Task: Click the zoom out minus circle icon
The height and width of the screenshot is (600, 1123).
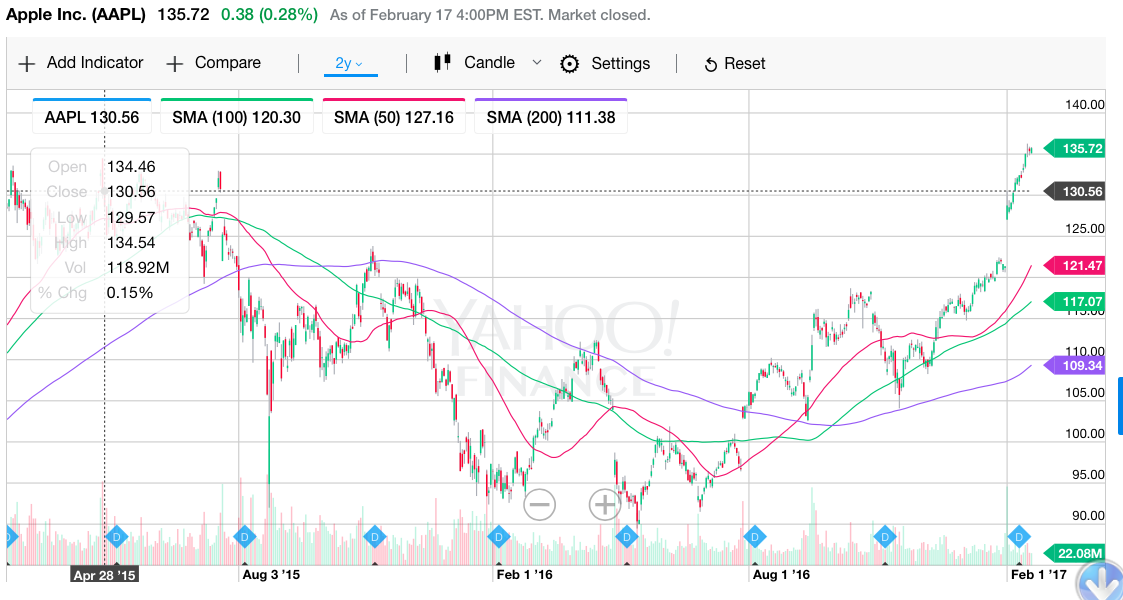Action: 539,505
